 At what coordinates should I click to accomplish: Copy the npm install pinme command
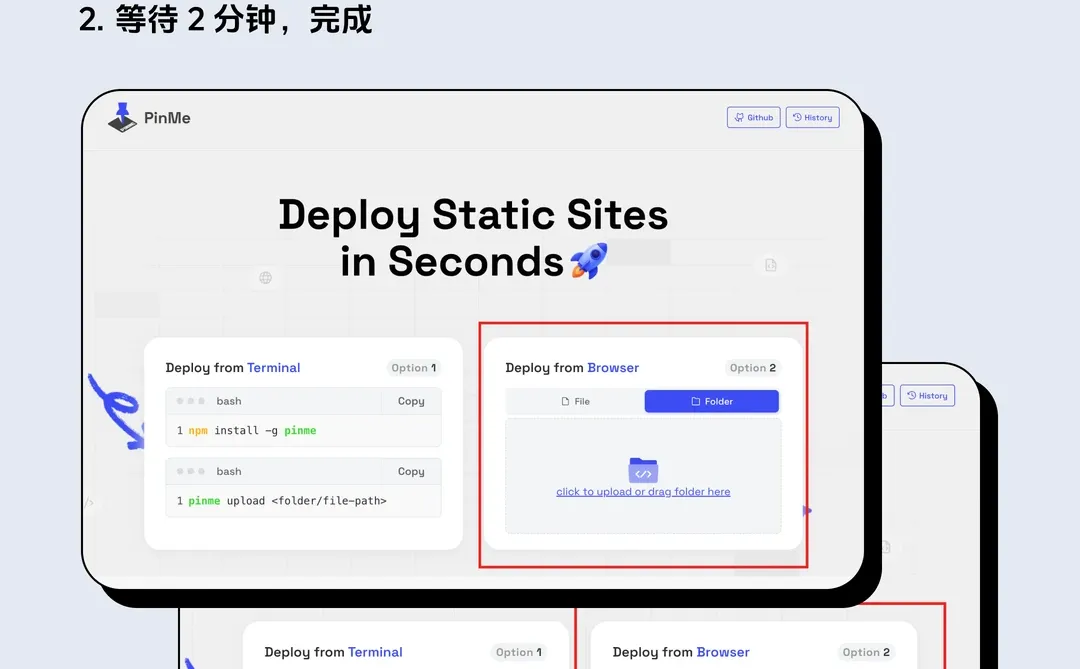411,401
